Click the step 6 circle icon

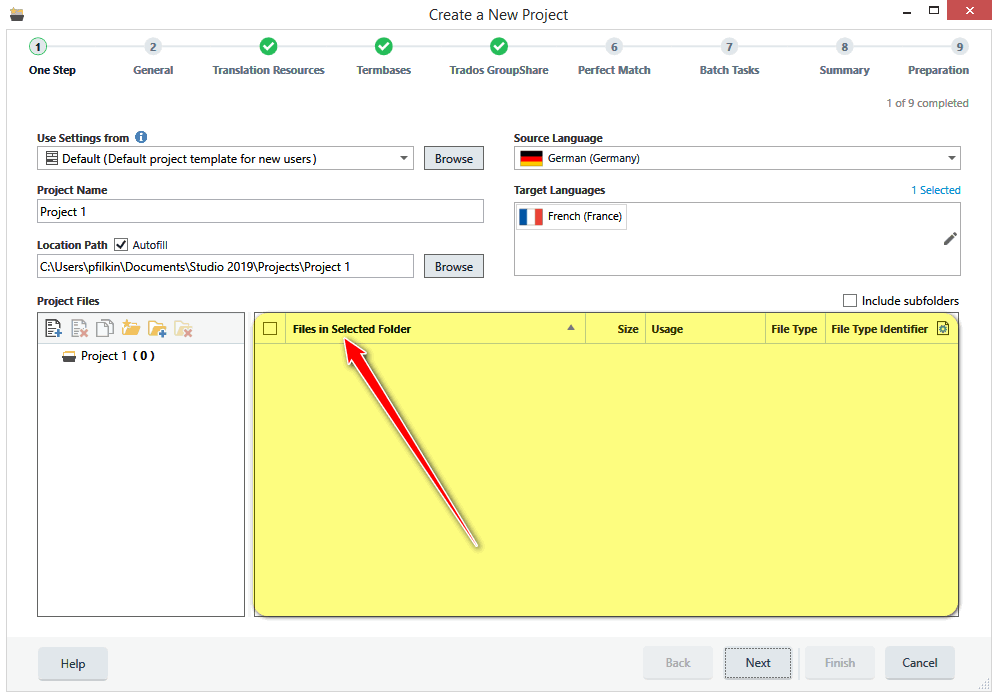click(x=614, y=46)
